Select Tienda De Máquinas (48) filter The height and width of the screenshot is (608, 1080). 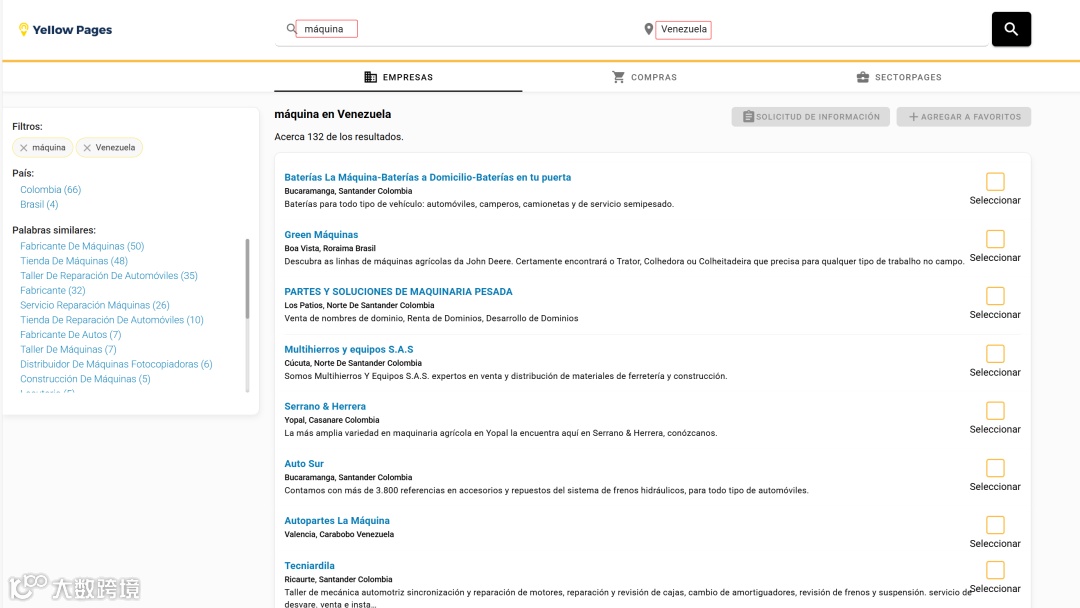pyautogui.click(x=74, y=261)
